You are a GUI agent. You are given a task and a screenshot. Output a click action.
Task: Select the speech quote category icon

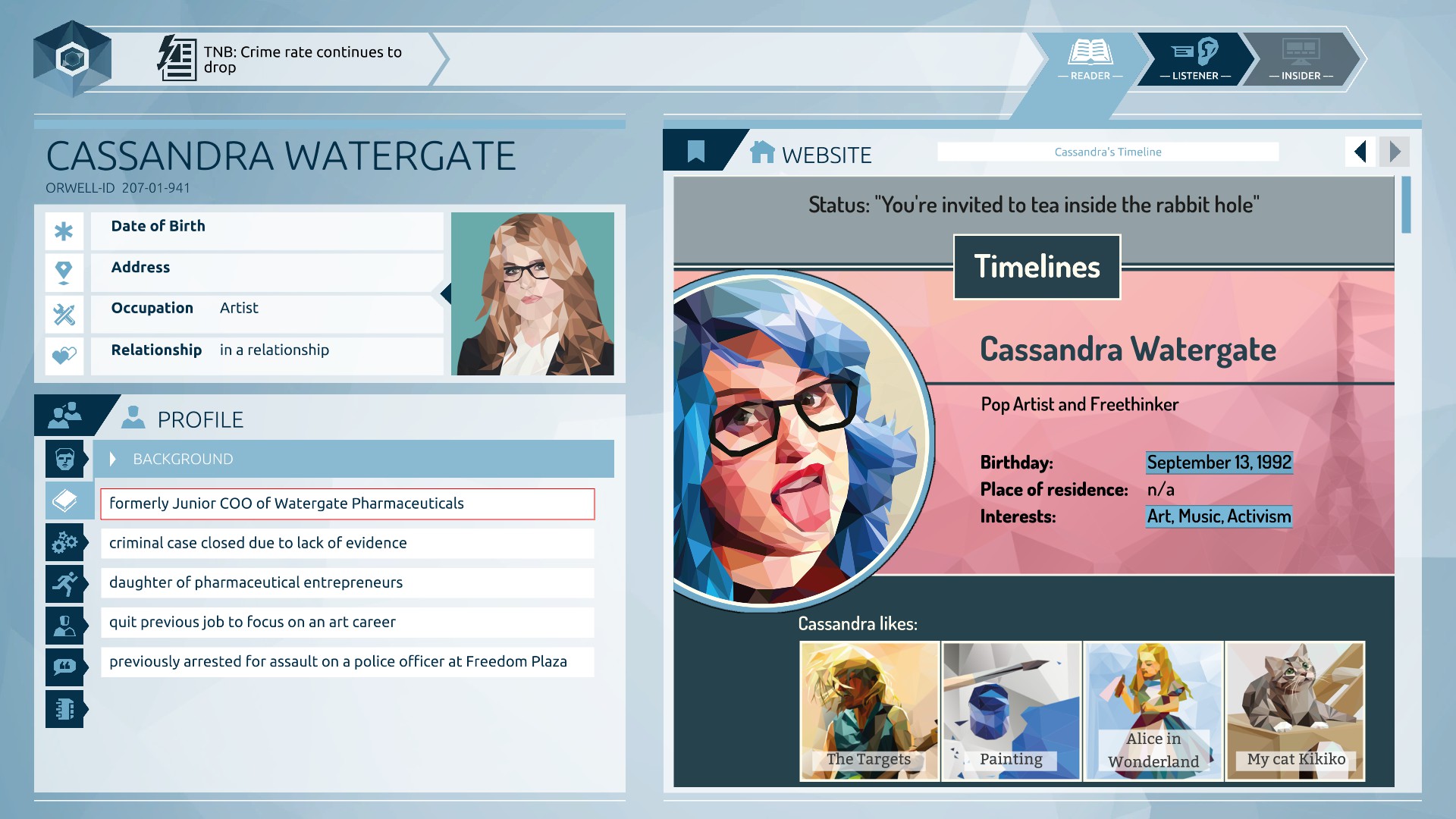point(64,667)
